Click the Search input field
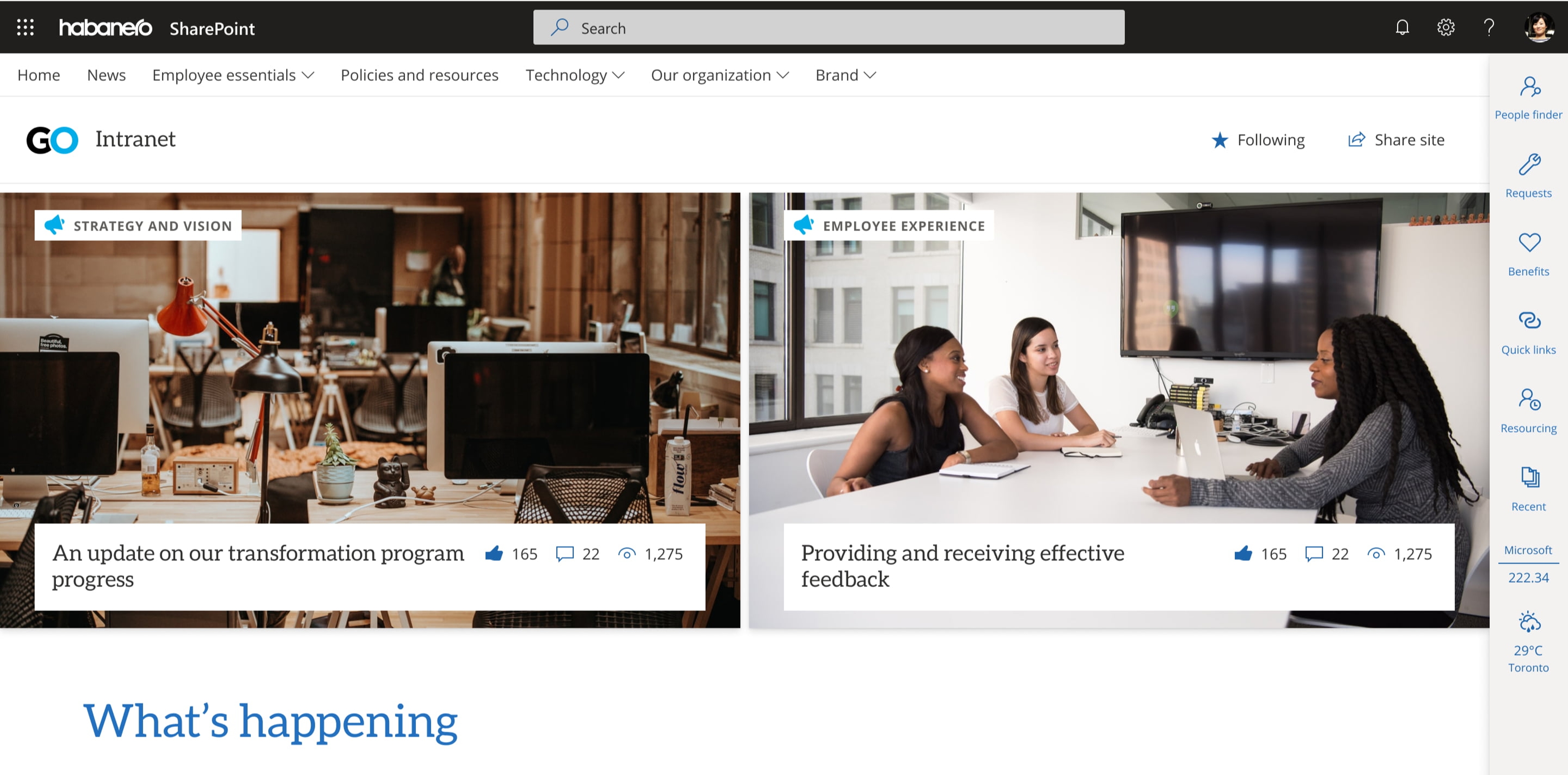1568x775 pixels. pos(829,27)
